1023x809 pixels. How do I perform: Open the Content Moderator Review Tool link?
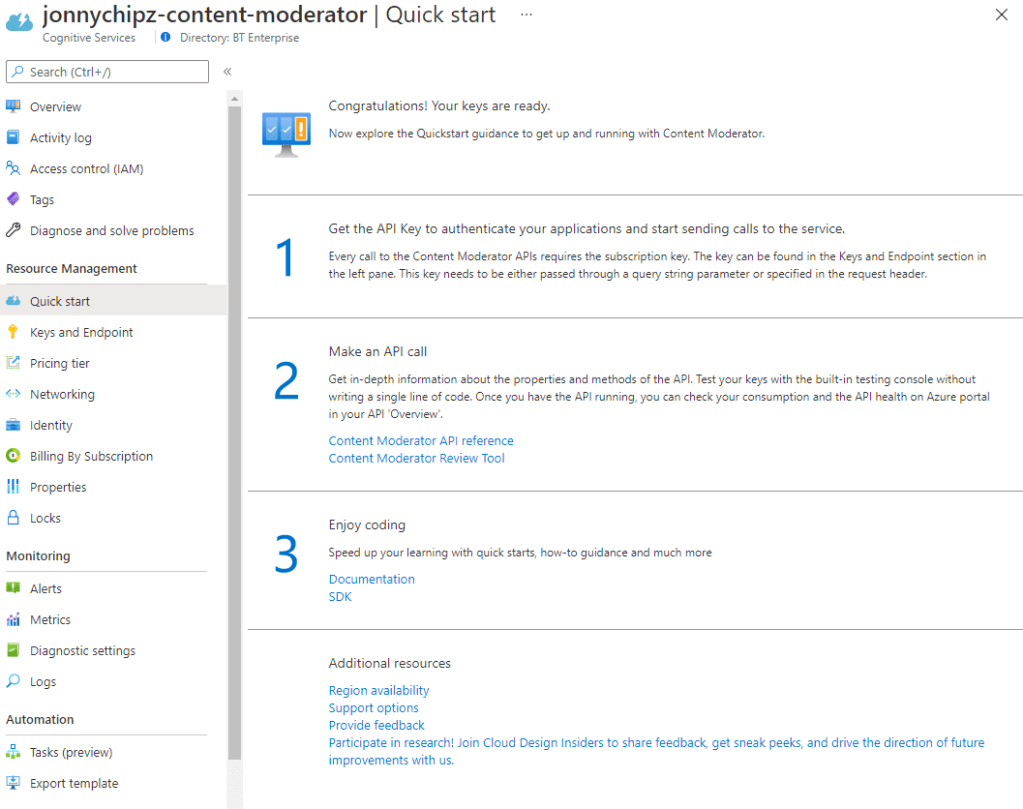point(416,459)
